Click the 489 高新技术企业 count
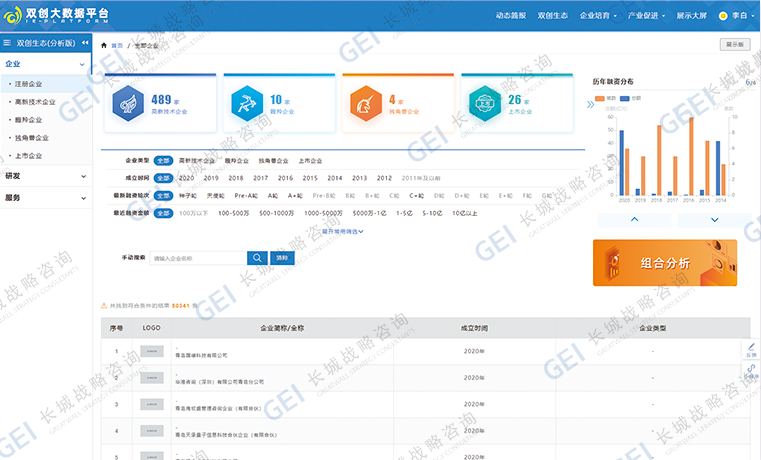761x460 pixels. [161, 99]
